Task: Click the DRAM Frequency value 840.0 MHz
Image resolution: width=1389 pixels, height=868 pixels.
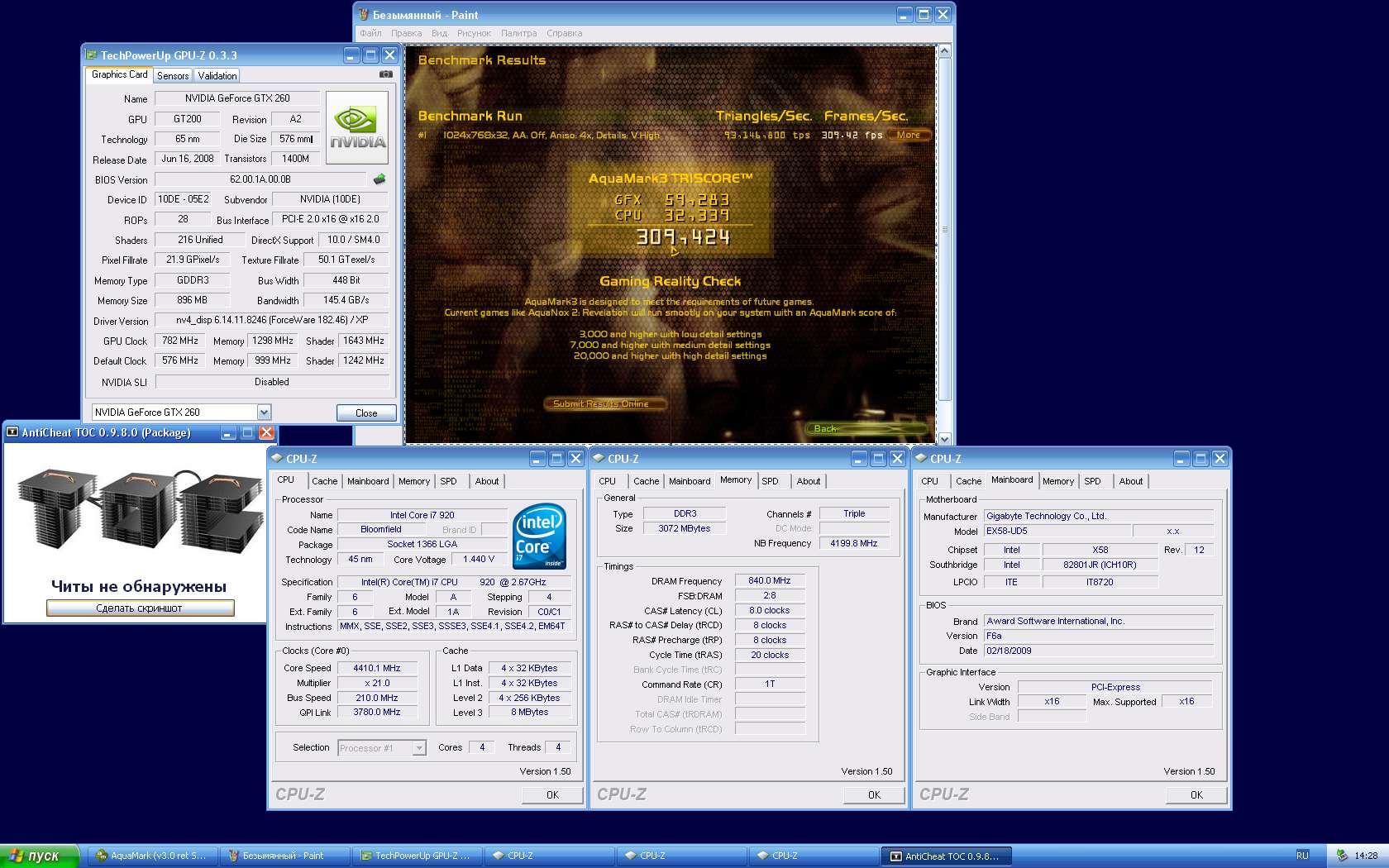Action: pos(770,580)
